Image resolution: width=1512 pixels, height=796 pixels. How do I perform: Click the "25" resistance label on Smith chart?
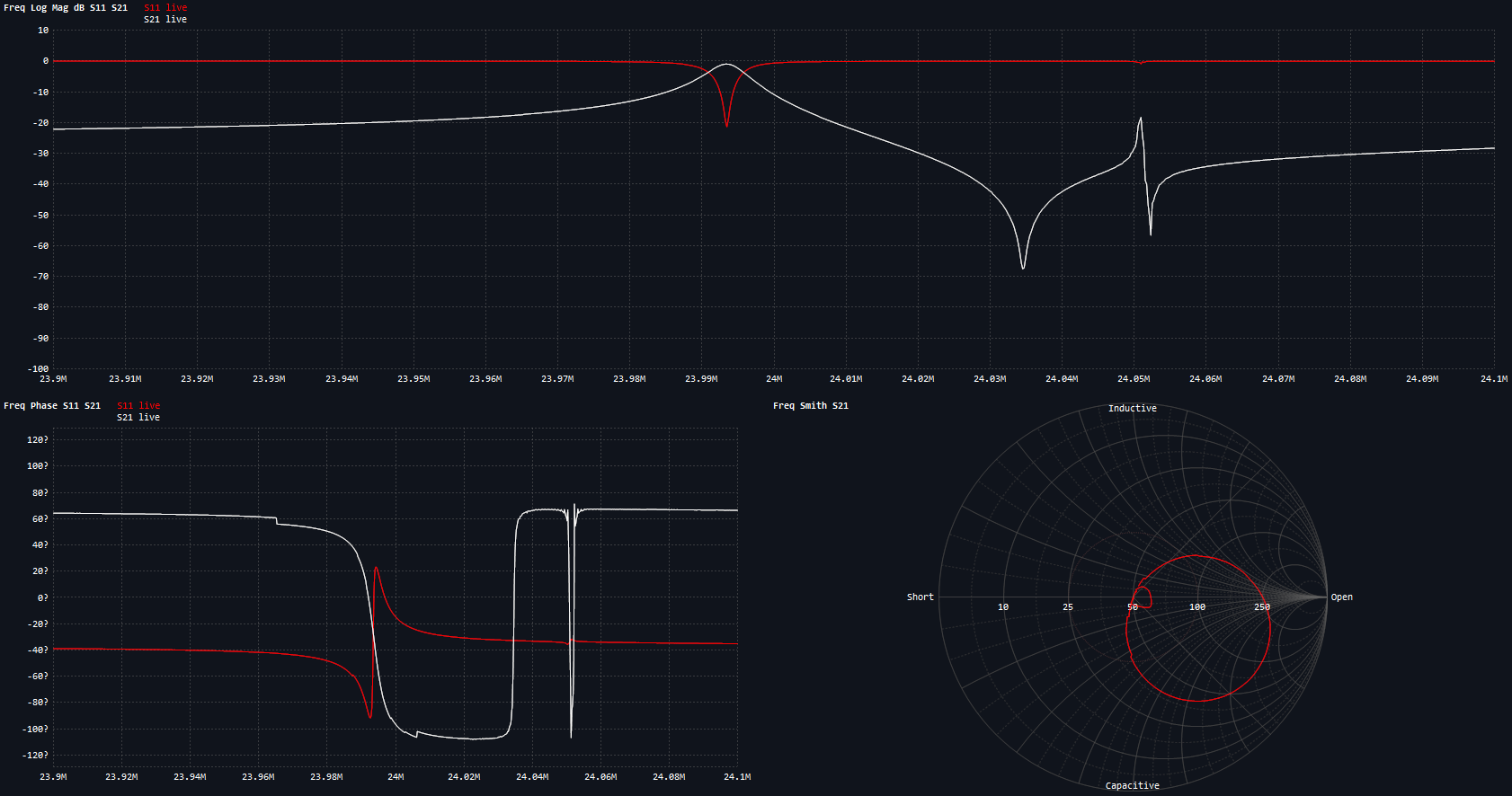click(x=1068, y=606)
